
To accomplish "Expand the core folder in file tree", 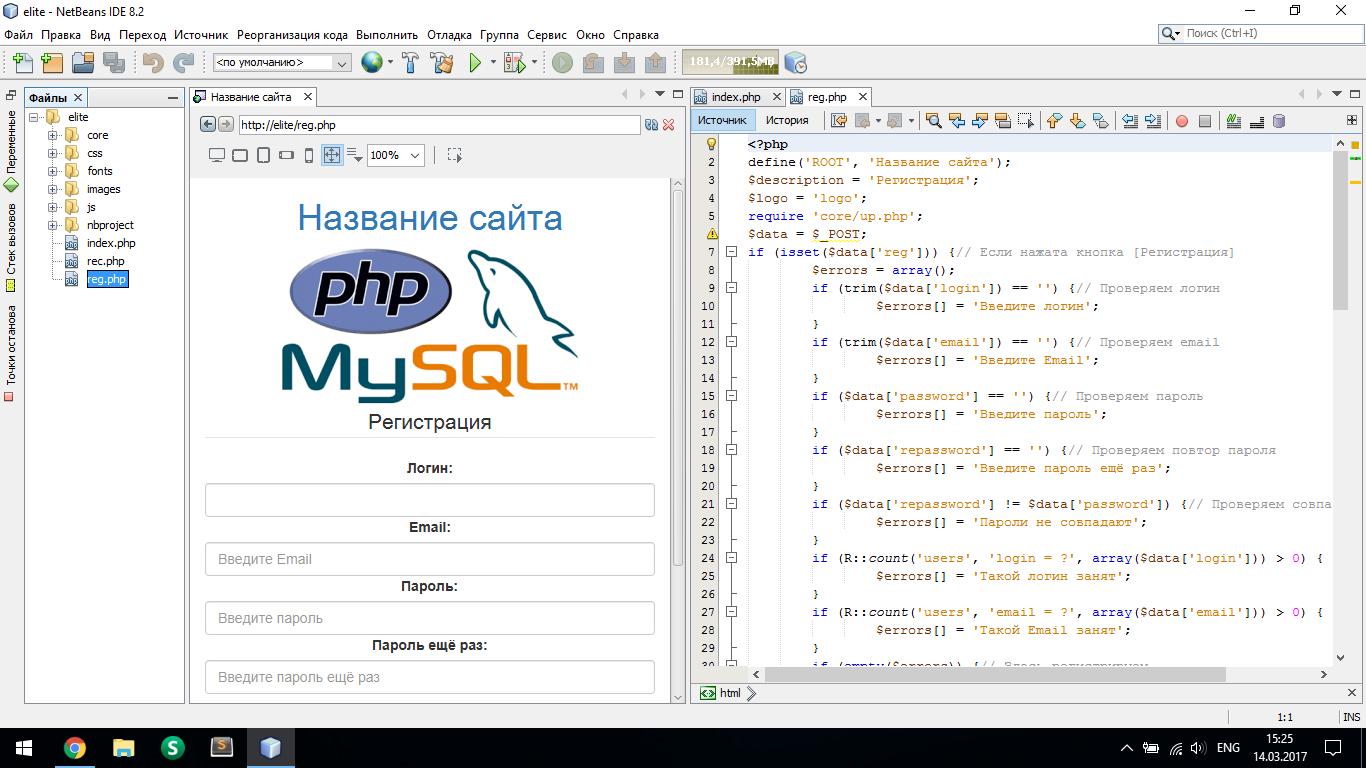I will click(53, 135).
